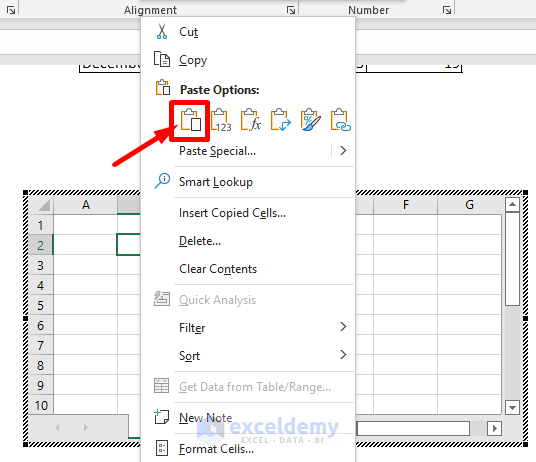Select row 2 header
Screen dimensions: 536x462
coord(41,245)
